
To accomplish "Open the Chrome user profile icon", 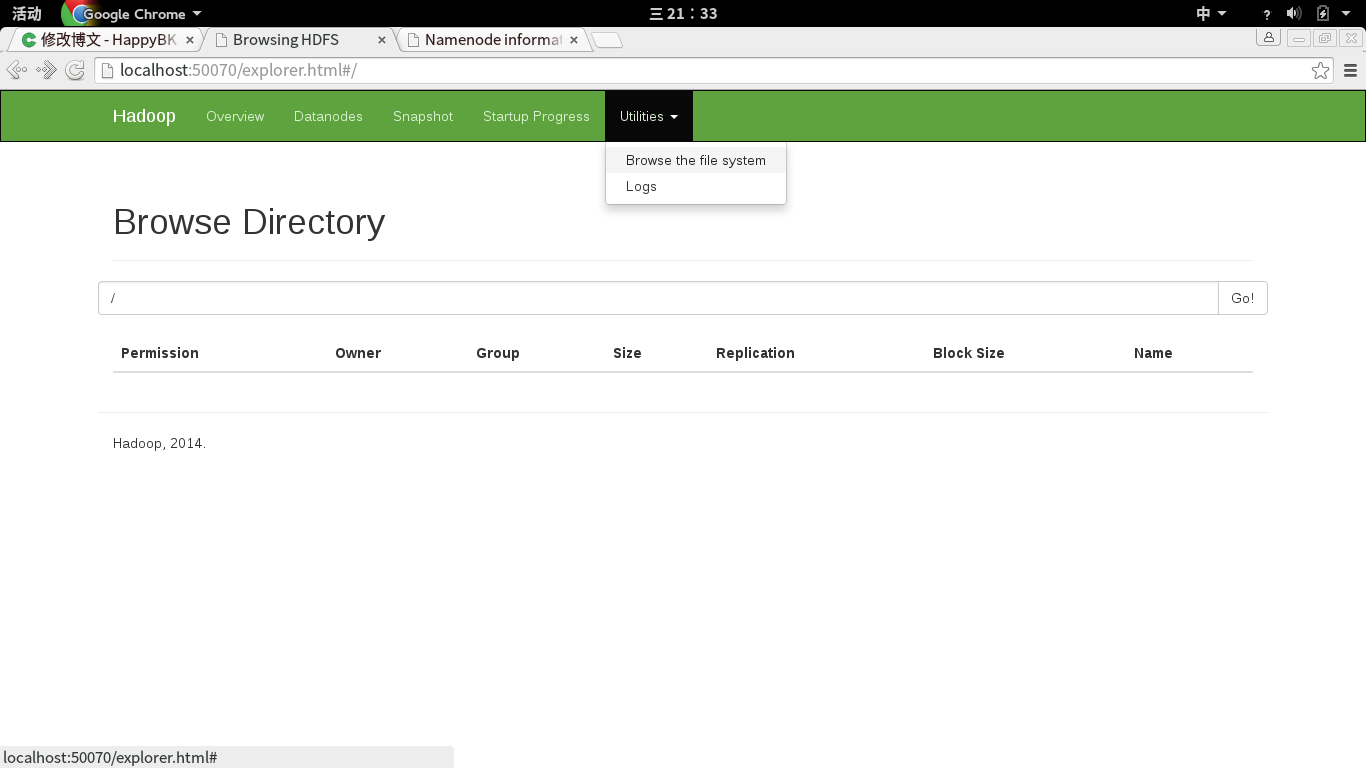I will (1269, 38).
